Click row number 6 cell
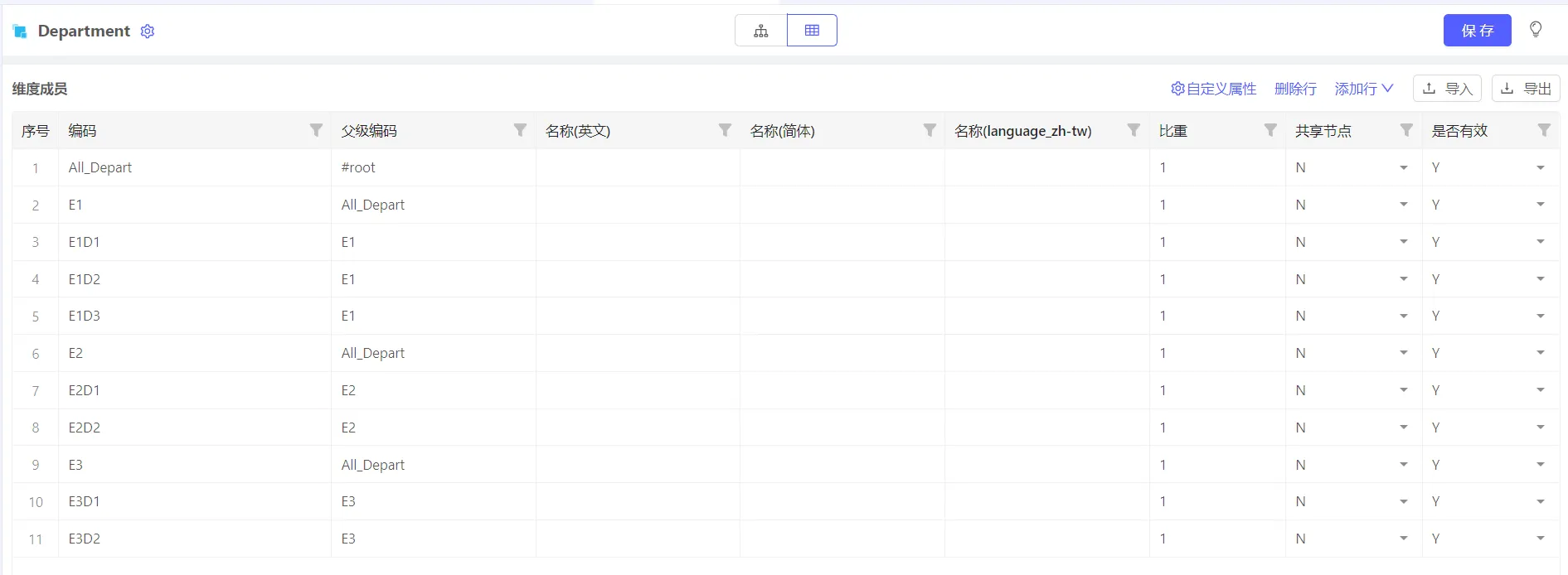 coord(36,353)
